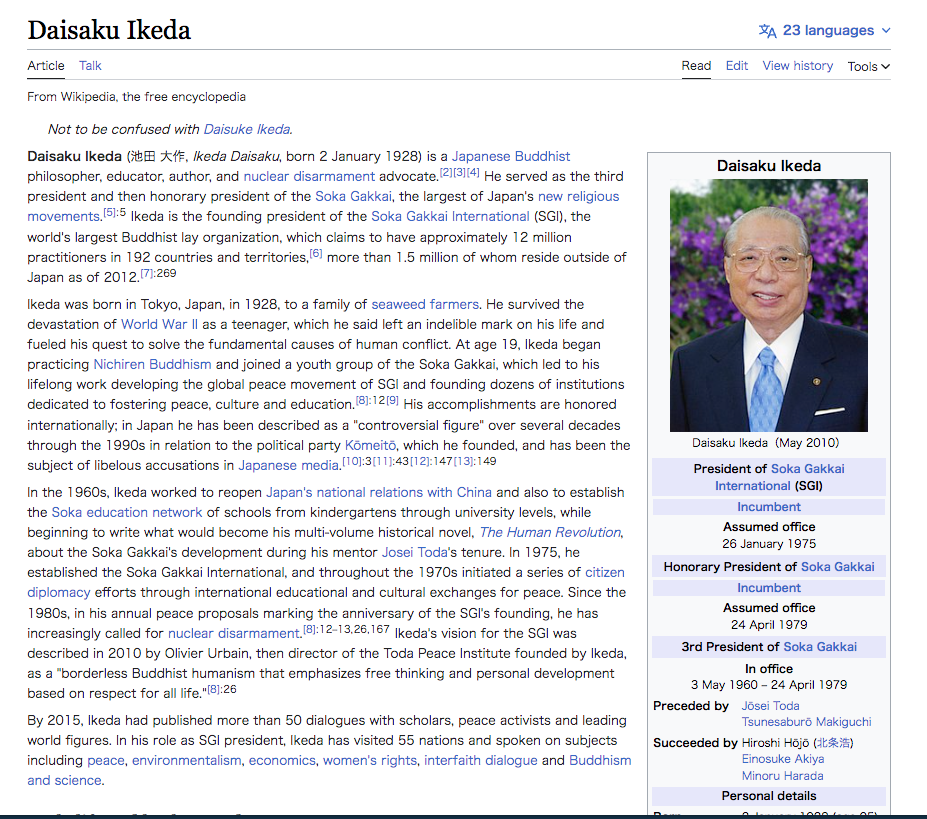Click citation reference [13]

pos(464,461)
